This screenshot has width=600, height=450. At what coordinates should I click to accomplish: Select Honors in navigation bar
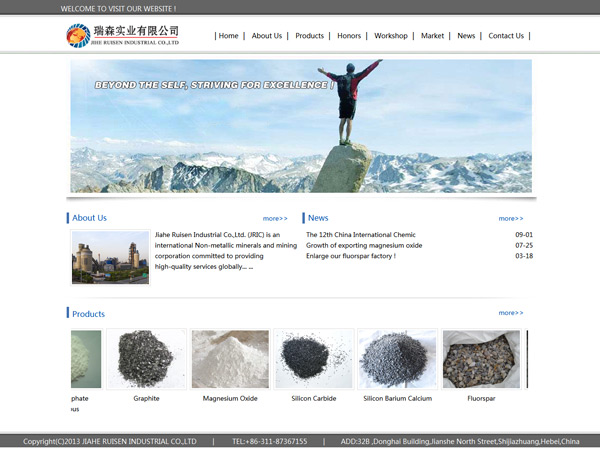pyautogui.click(x=349, y=36)
